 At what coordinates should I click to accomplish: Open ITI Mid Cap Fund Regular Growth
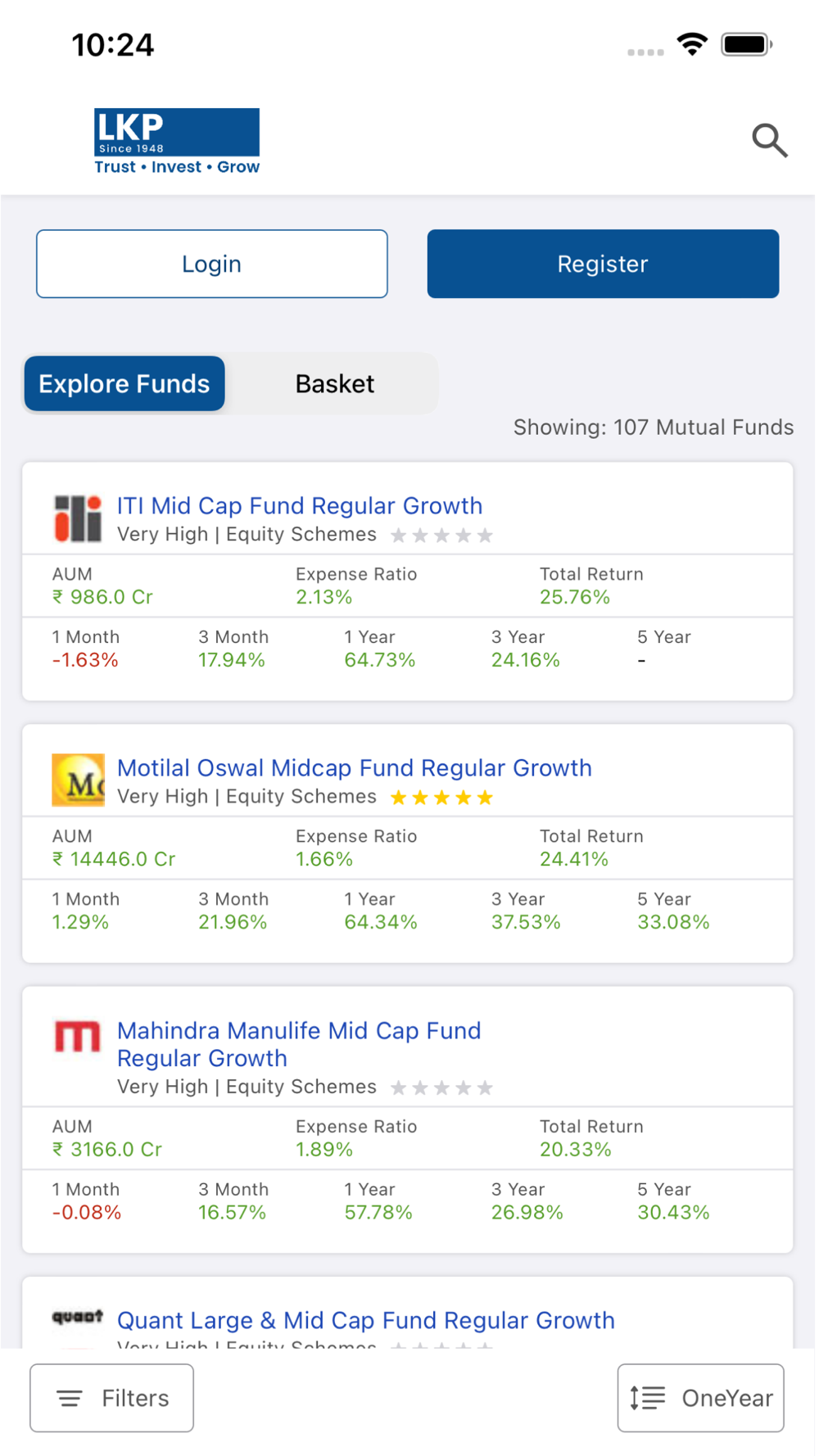300,506
